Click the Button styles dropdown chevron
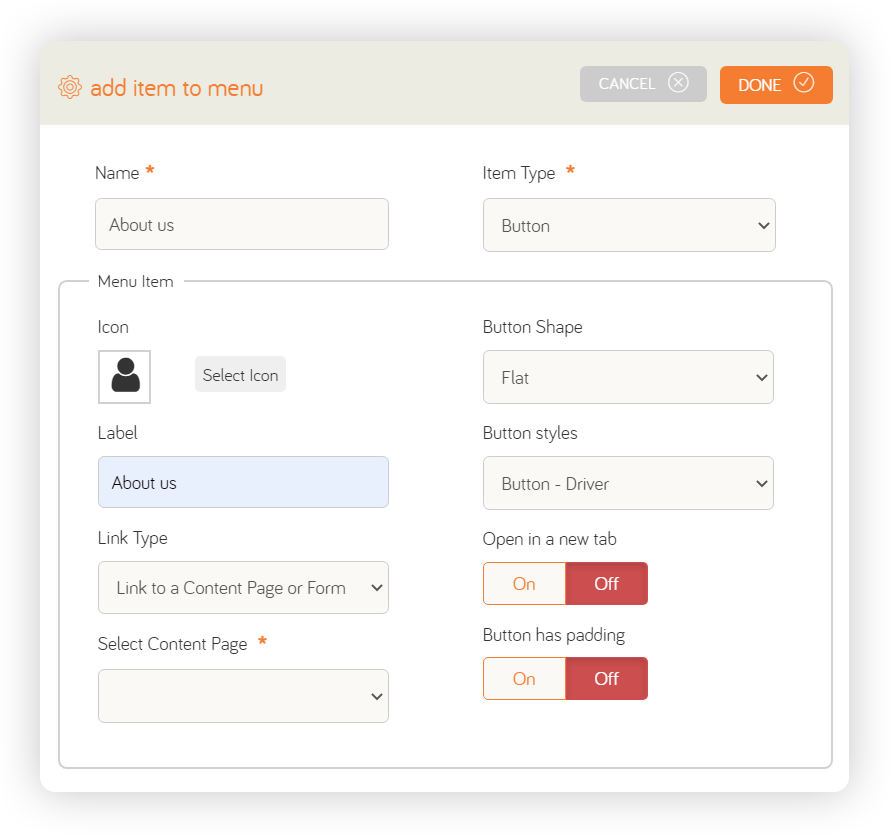The height and width of the screenshot is (835, 892). [762, 483]
